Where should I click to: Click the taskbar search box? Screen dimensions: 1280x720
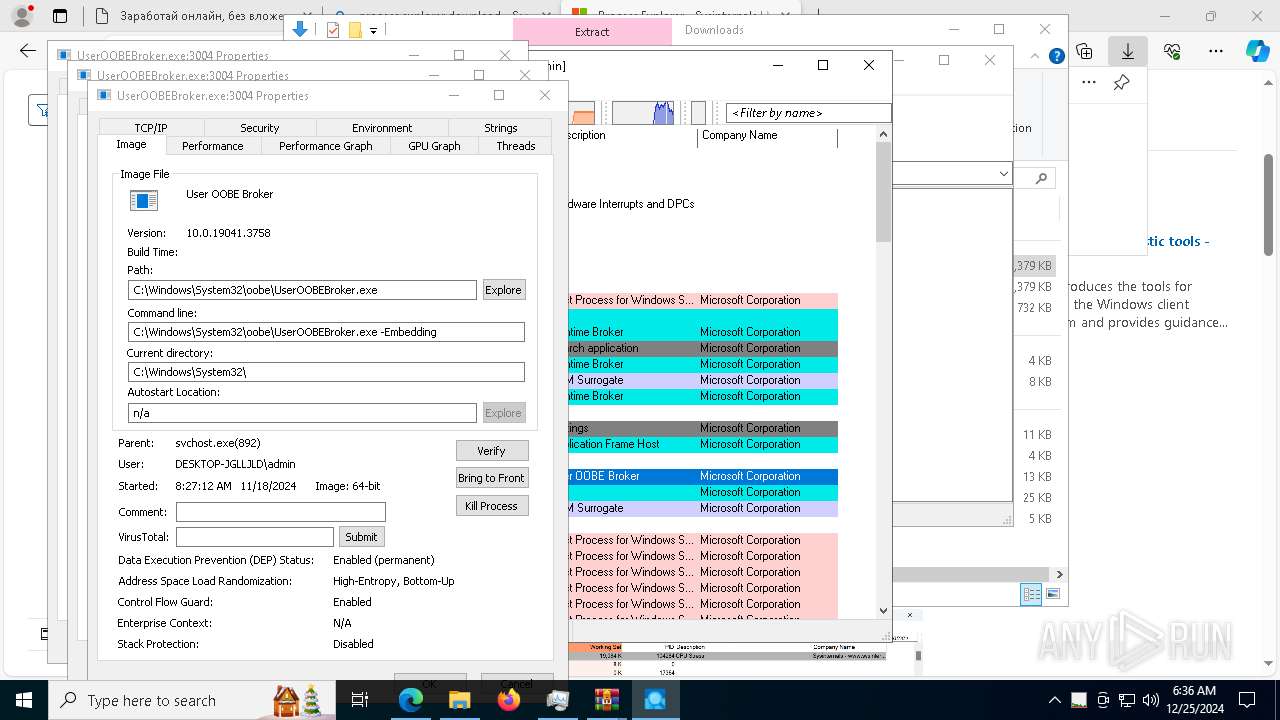[x=192, y=700]
